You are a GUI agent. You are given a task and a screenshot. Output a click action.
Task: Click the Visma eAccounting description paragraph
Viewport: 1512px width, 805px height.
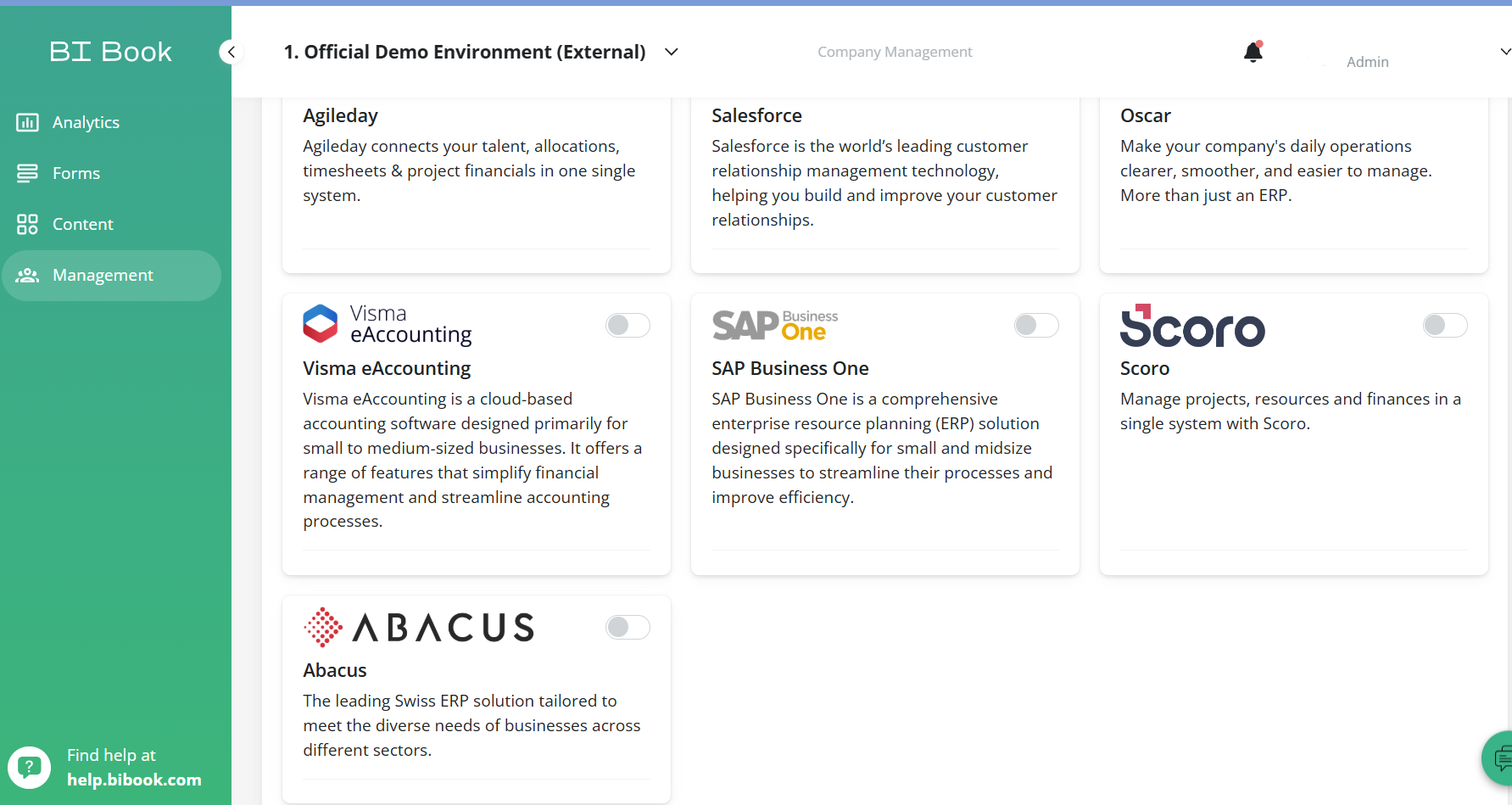point(472,460)
